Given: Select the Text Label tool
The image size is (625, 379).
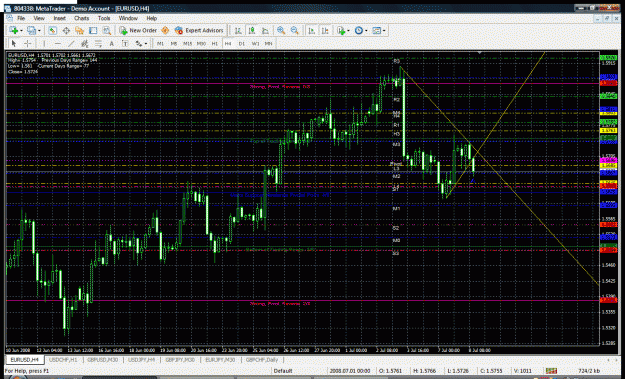Looking at the screenshot, I should coord(125,43).
